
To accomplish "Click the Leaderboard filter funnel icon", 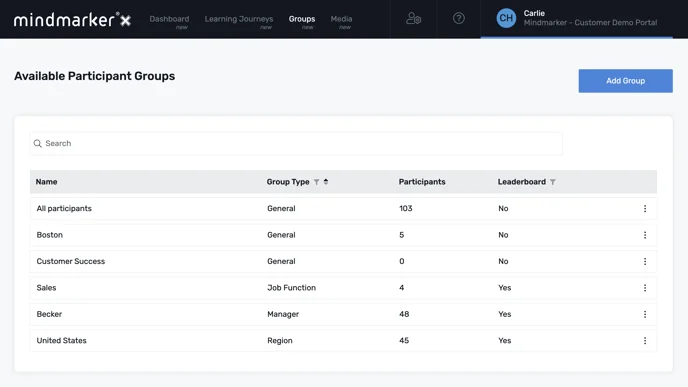I will (553, 182).
